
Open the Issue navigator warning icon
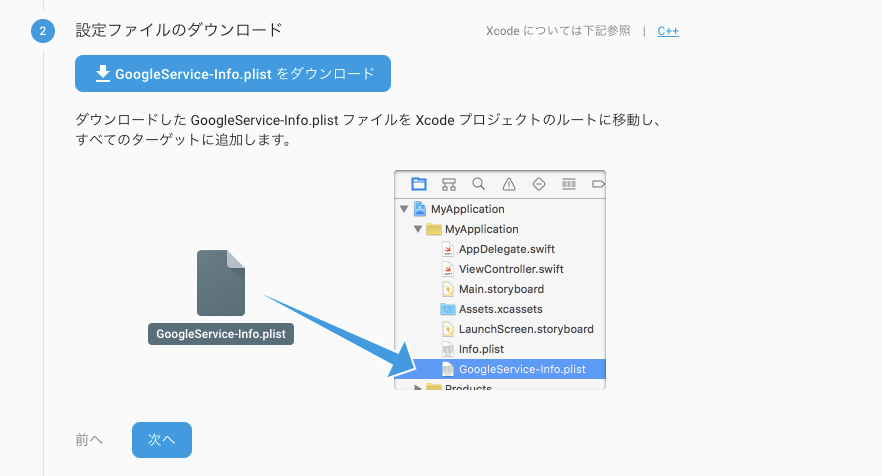(x=508, y=184)
